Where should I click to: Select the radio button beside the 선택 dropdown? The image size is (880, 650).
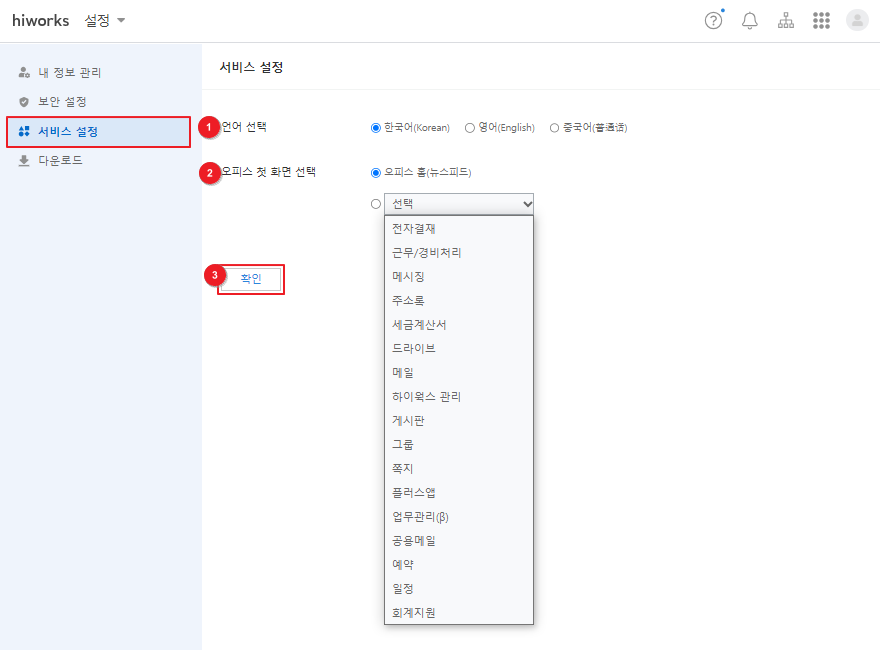point(376,204)
